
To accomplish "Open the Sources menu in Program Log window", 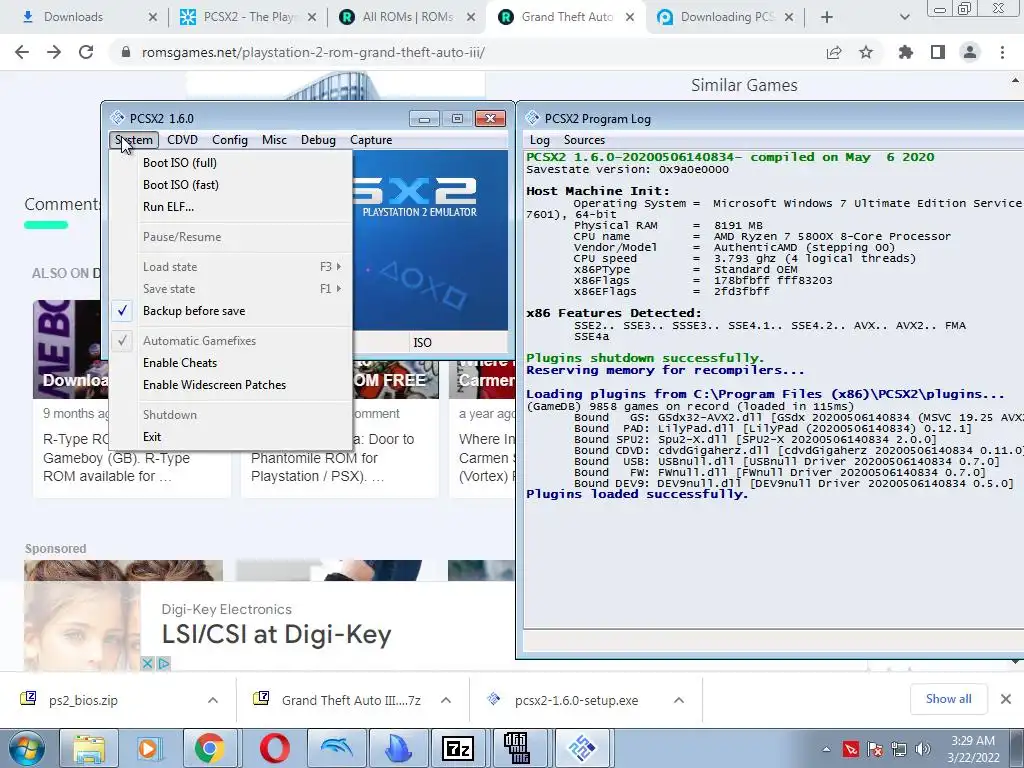I will (x=584, y=140).
